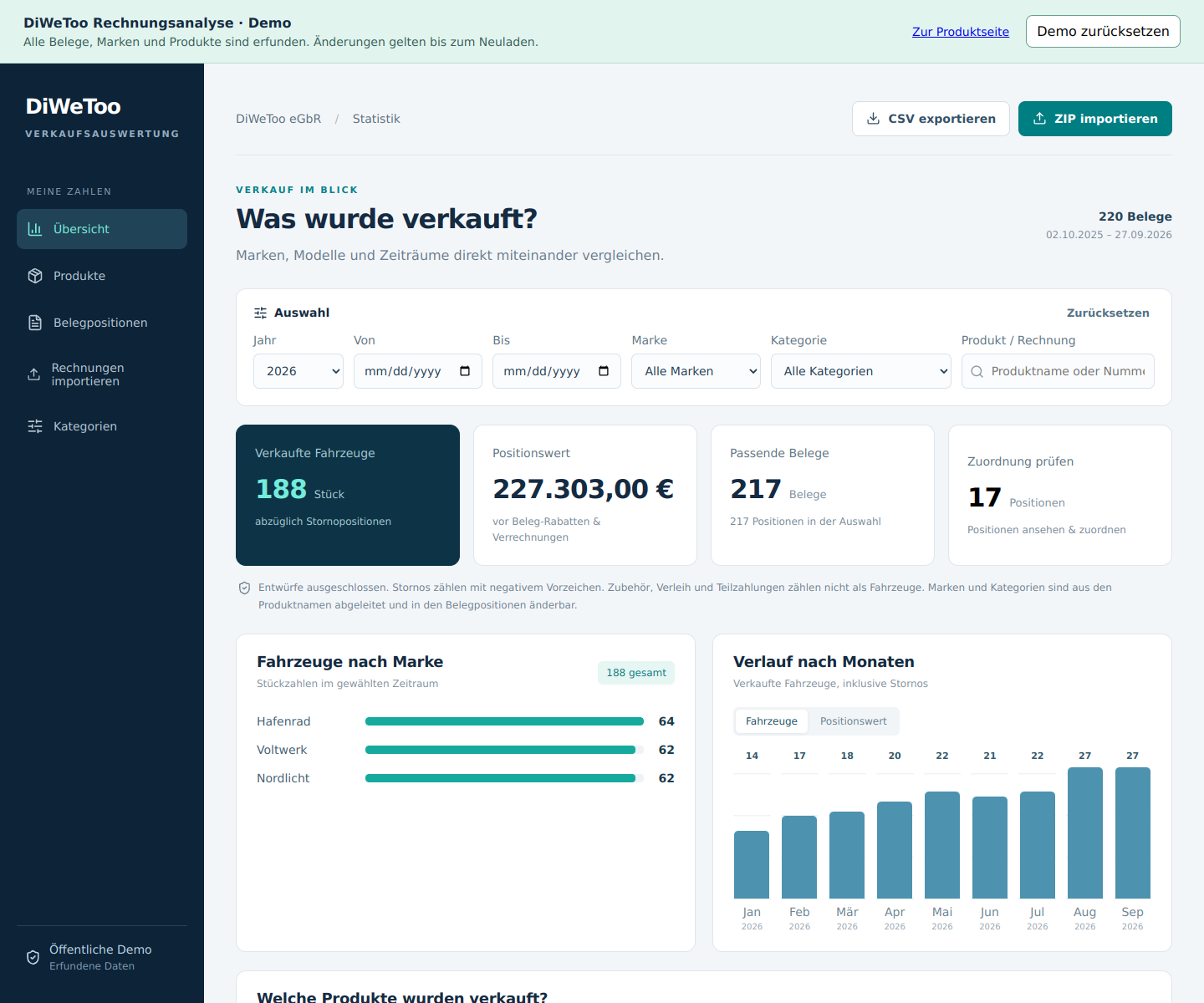Click the Von date input field

[418, 371]
